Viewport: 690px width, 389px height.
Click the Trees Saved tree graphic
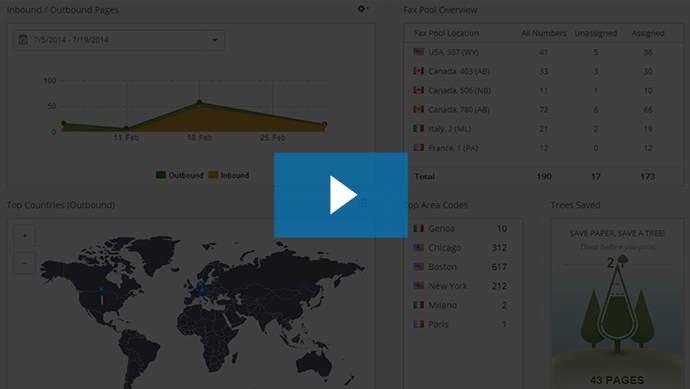[617, 305]
